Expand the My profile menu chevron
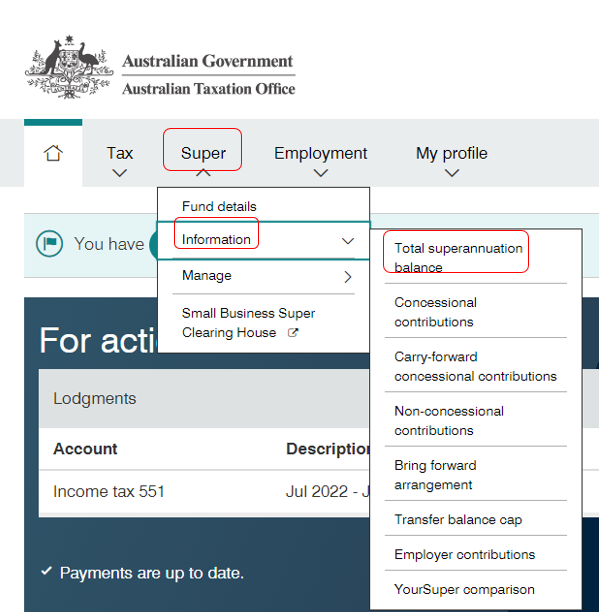 (452, 173)
